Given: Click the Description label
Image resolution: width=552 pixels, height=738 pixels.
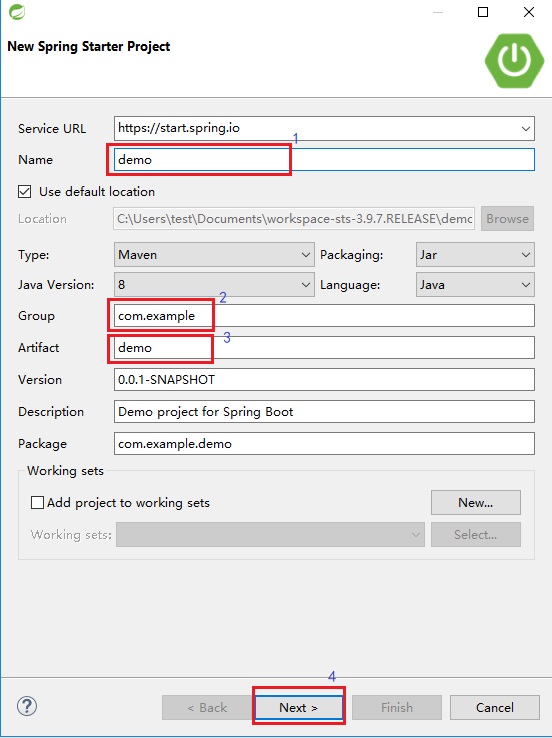Looking at the screenshot, I should pyautogui.click(x=51, y=412).
